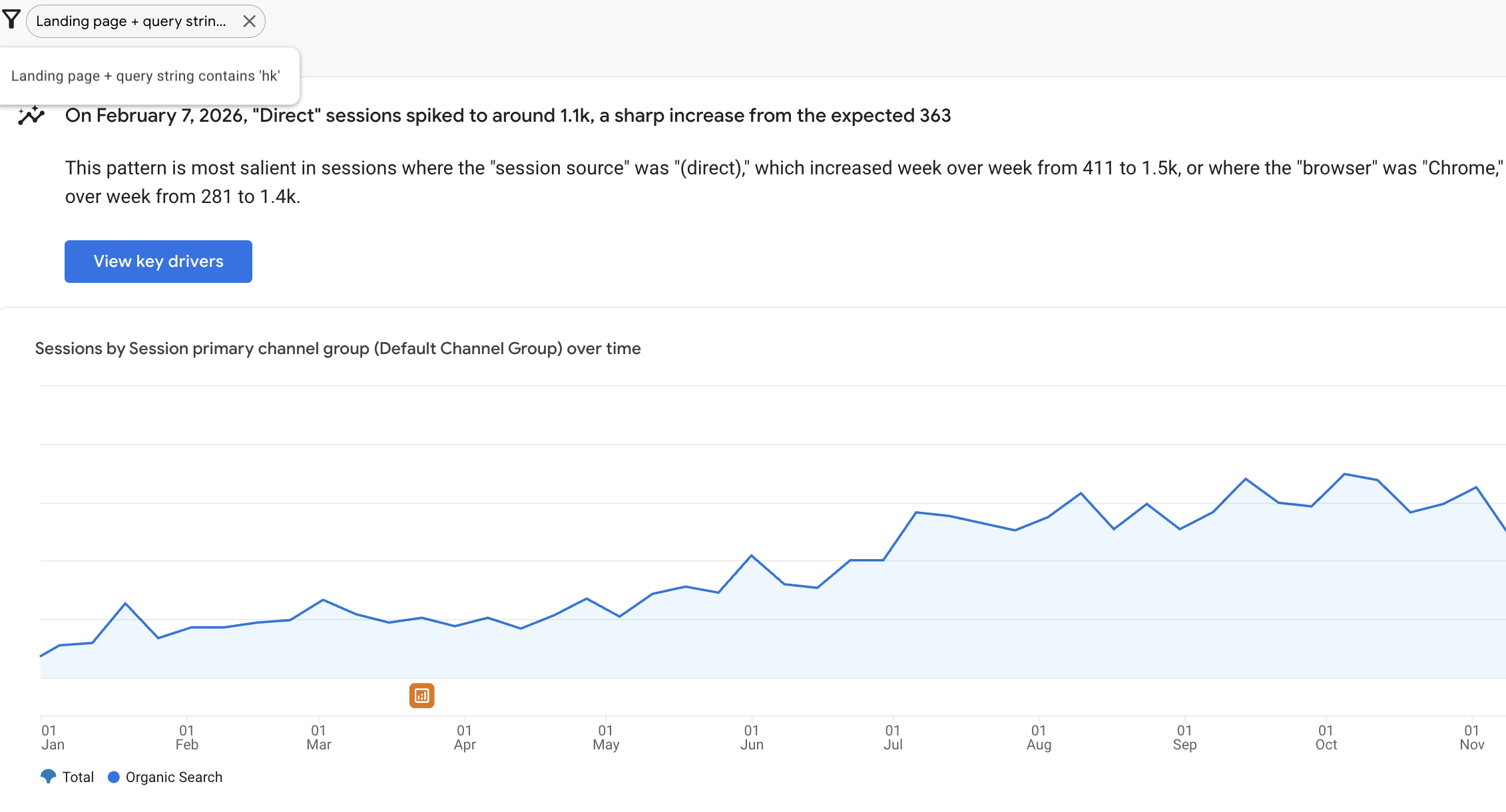Click the Organic Search blue dot icon

click(x=113, y=776)
